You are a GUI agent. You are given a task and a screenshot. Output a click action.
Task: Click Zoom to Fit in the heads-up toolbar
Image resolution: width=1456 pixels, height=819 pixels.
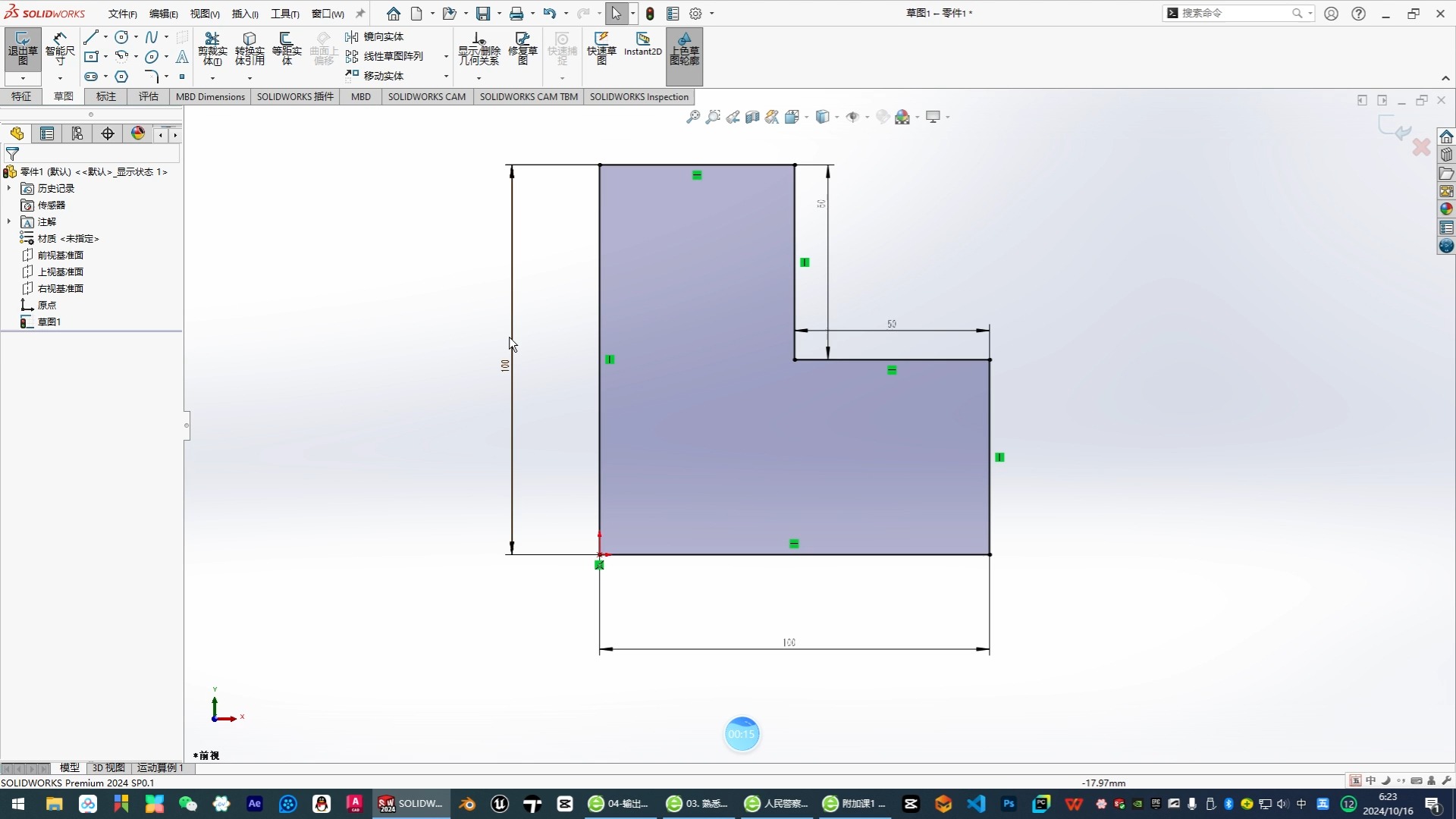[x=692, y=117]
